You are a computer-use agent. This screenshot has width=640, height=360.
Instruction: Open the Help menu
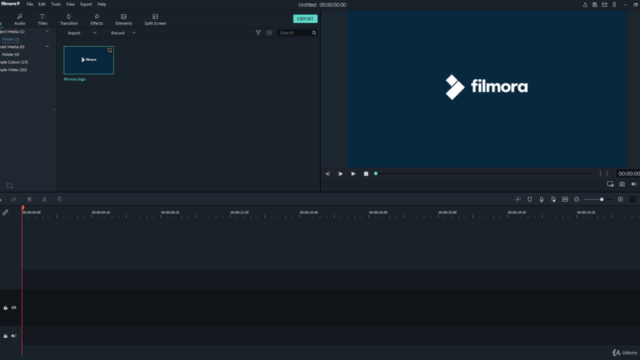(102, 4)
